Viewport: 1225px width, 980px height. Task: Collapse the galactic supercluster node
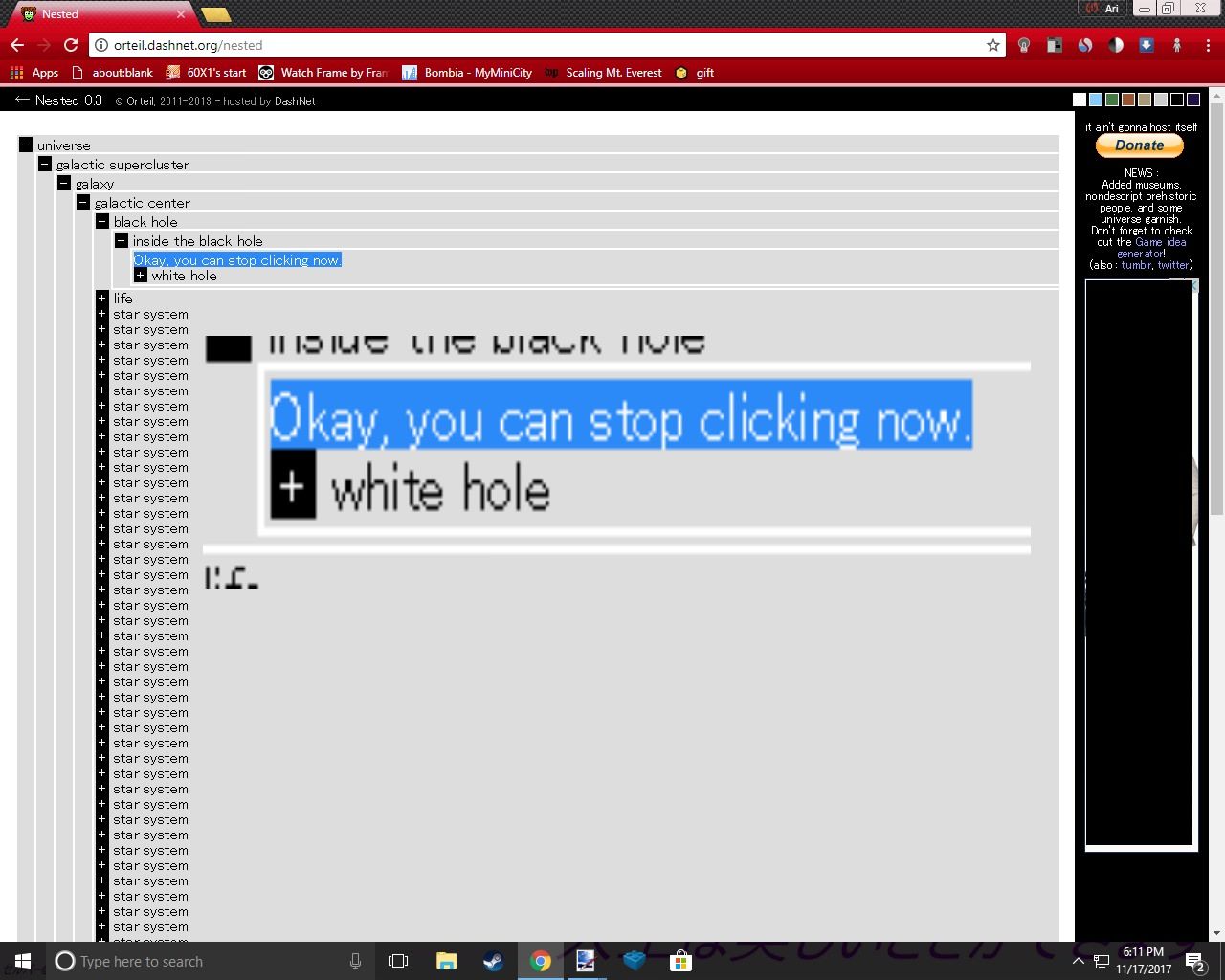coord(45,165)
